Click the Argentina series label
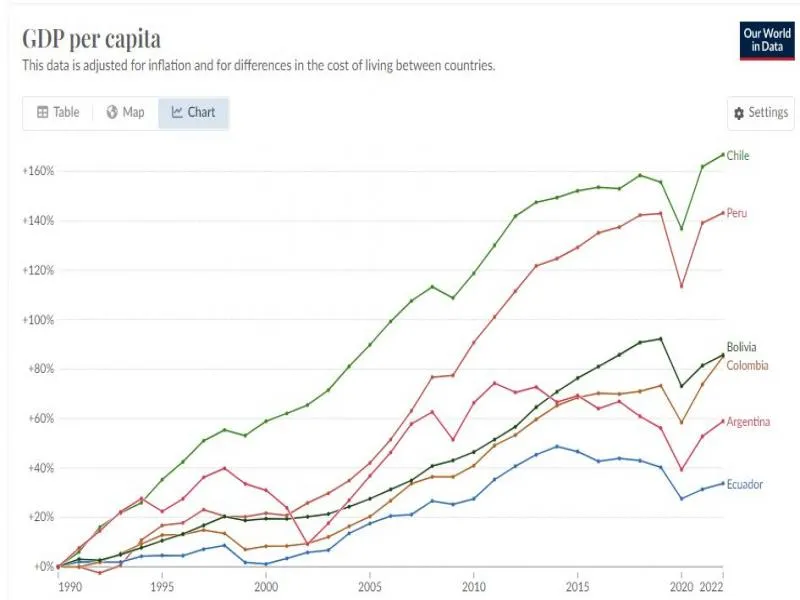This screenshot has height=600, width=800. point(748,422)
